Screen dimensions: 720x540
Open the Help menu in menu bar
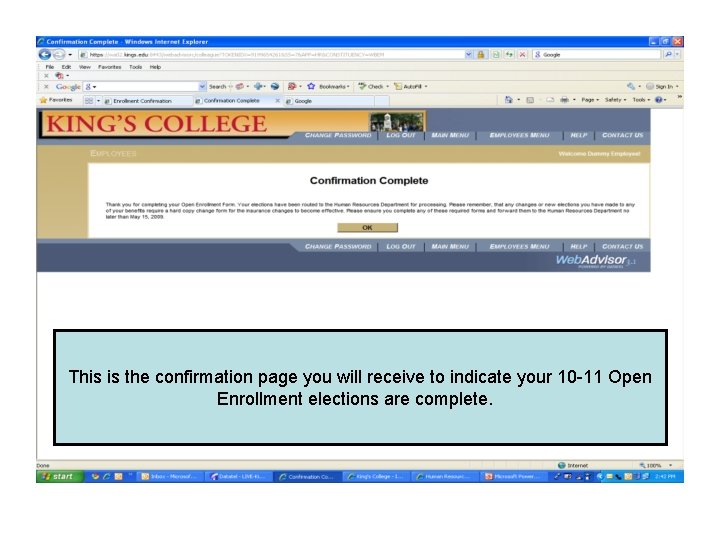click(x=155, y=67)
